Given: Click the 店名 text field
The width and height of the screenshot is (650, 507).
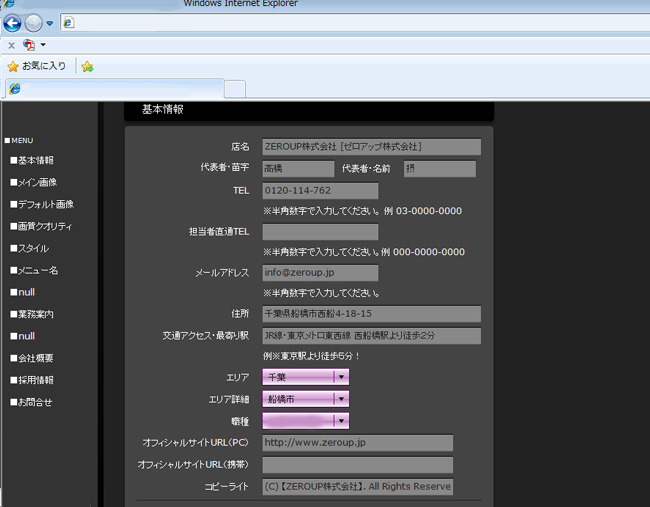Looking at the screenshot, I should point(371,147).
